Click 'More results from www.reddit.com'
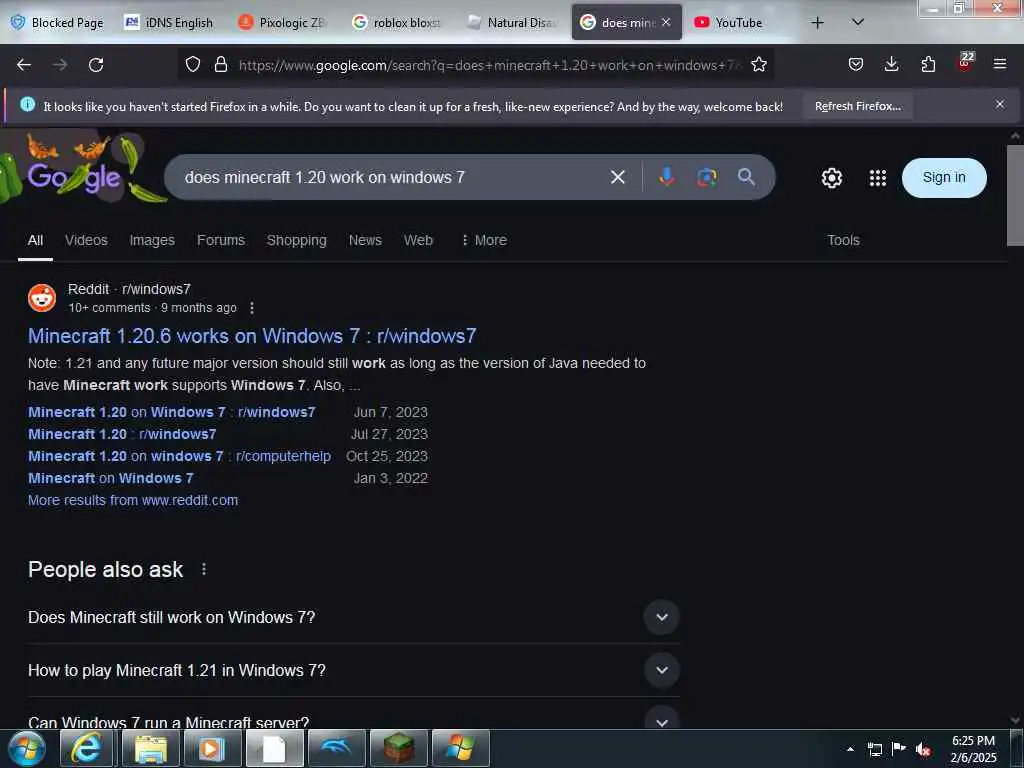Image resolution: width=1024 pixels, height=768 pixels. coord(133,500)
